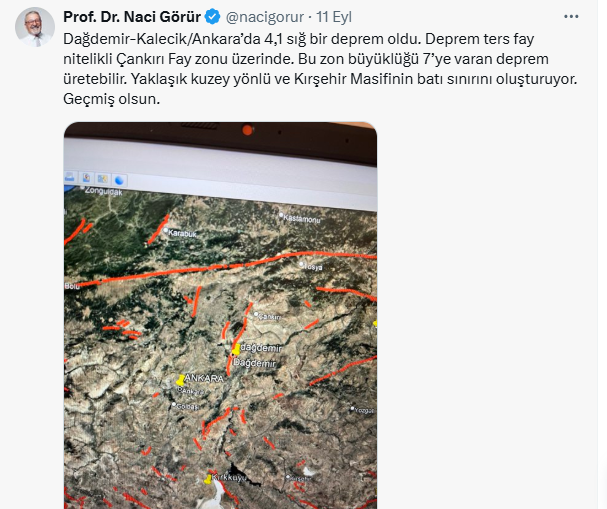Click the blue verified badge
This screenshot has height=509, width=607.
coord(212,17)
